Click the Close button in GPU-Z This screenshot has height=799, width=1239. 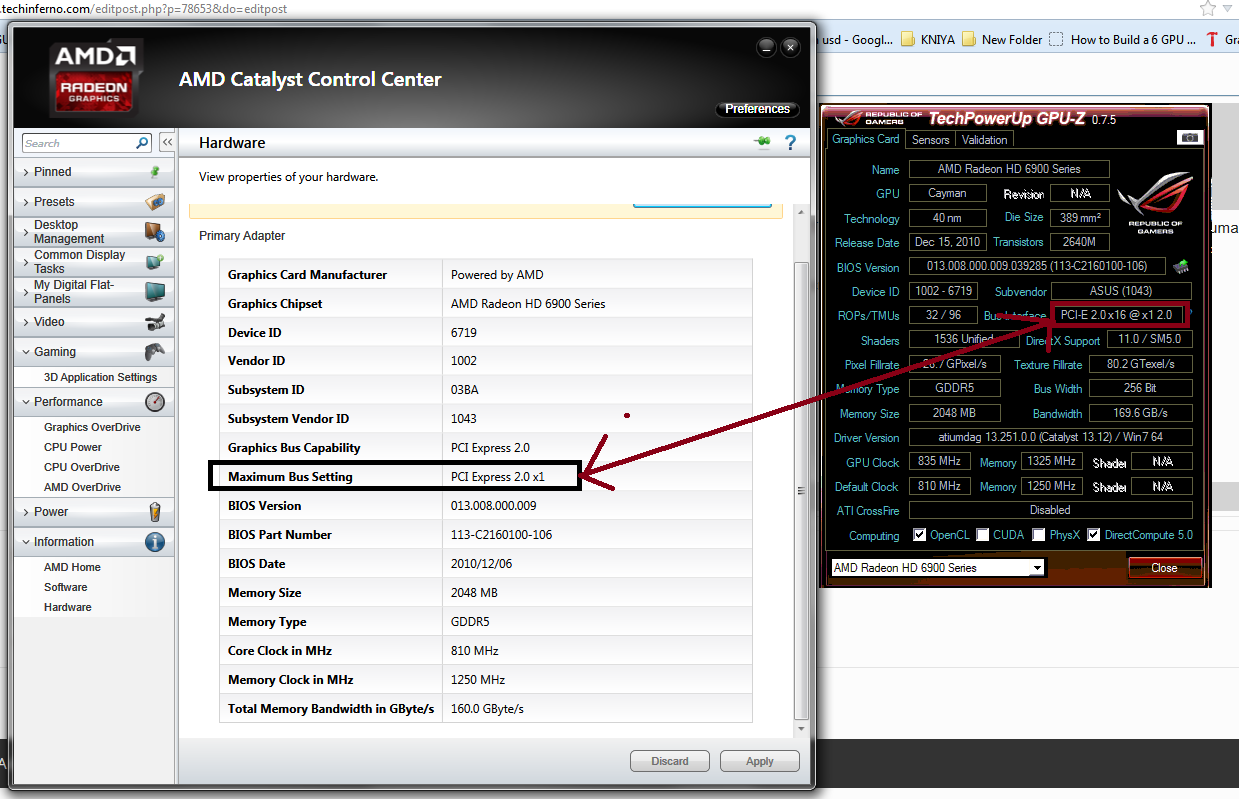click(x=1164, y=567)
